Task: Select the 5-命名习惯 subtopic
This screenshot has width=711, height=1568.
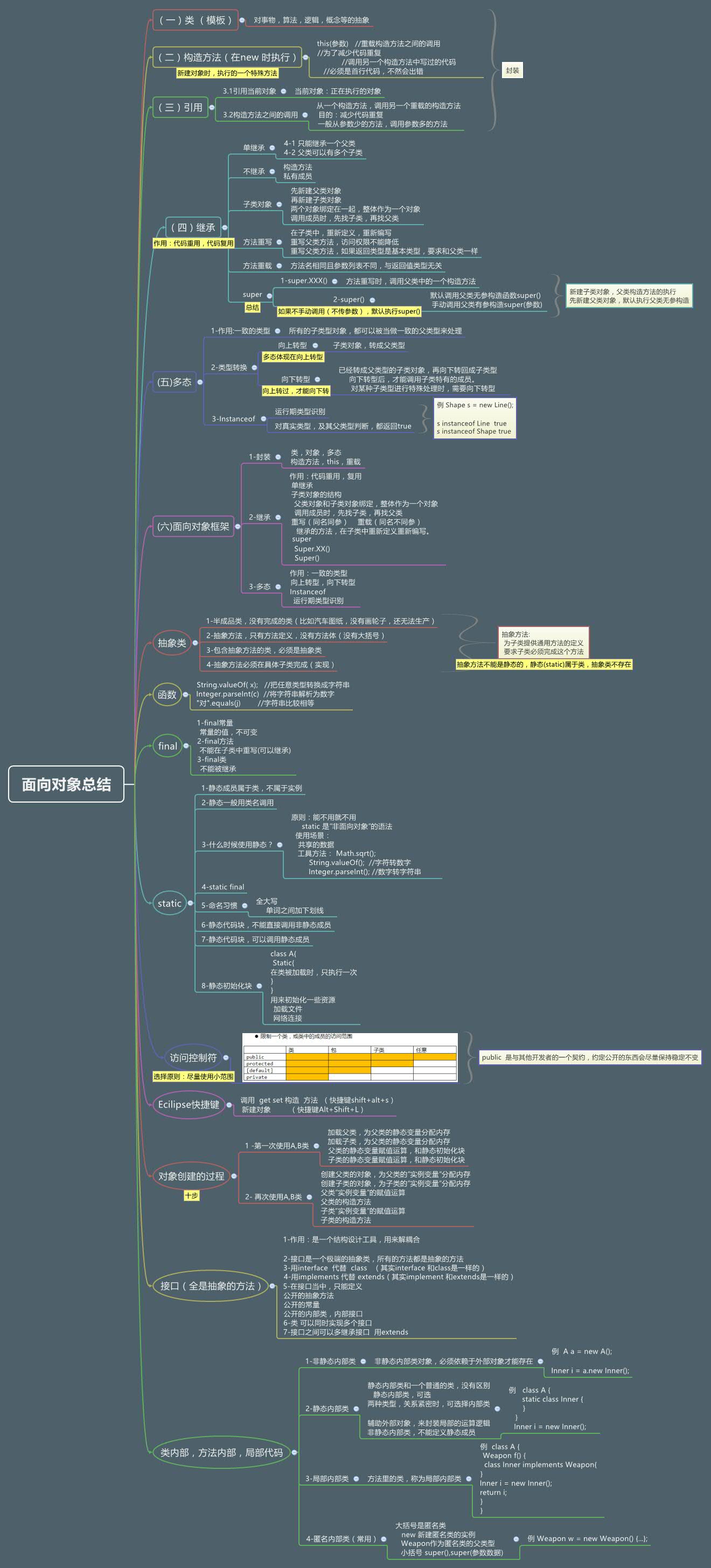Action: point(219,906)
